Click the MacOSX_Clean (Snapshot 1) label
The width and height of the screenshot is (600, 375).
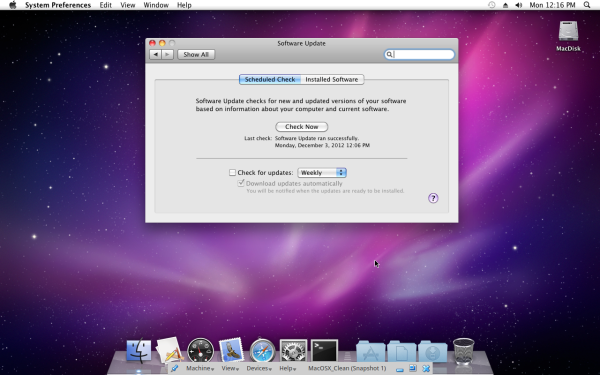click(x=347, y=368)
